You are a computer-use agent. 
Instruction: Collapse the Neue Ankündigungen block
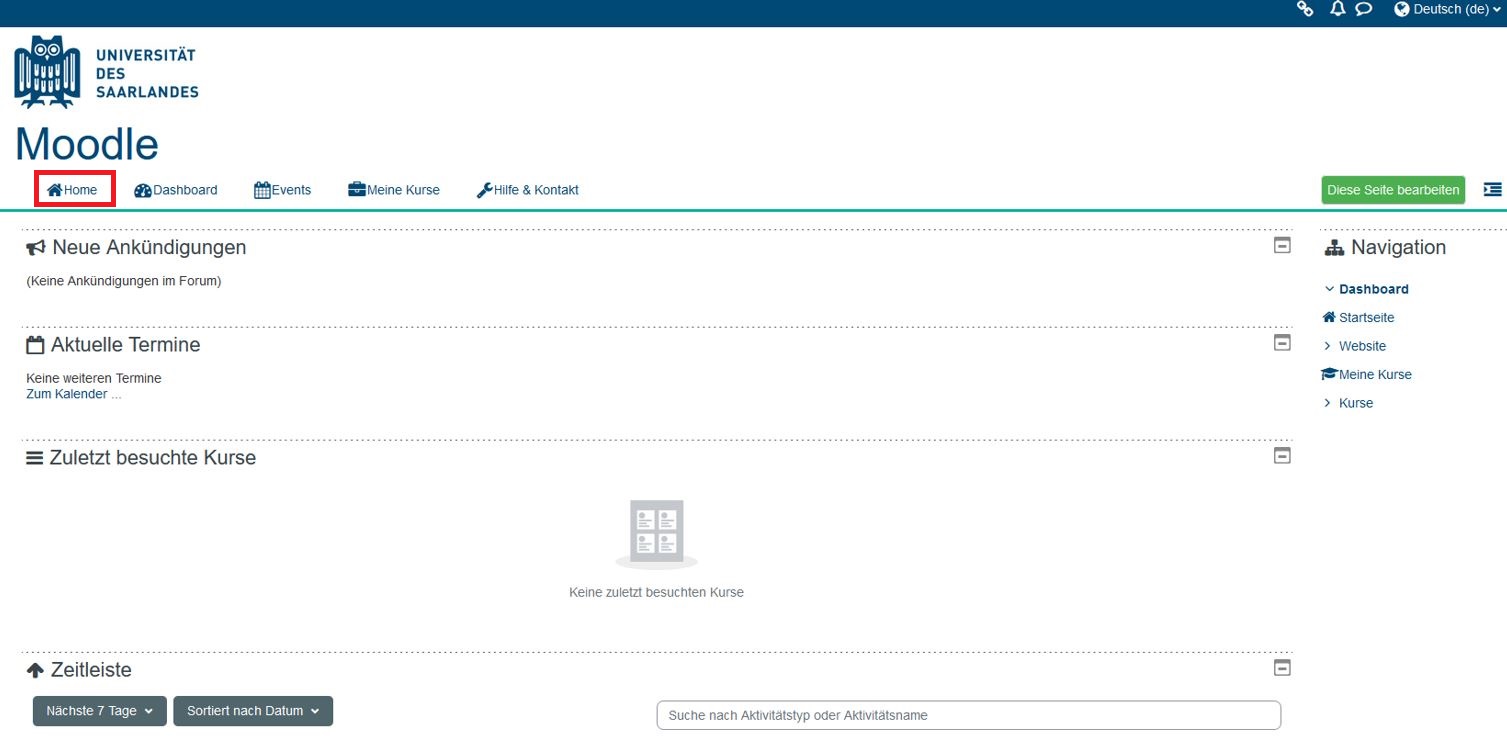(x=1282, y=245)
